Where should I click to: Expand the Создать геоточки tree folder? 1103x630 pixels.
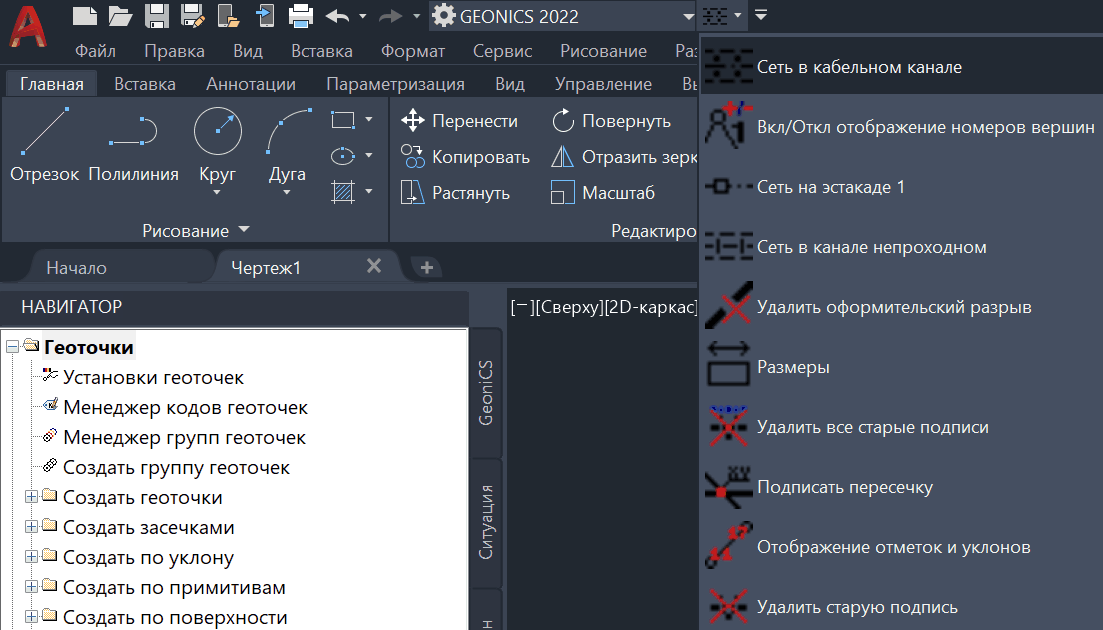[32, 497]
